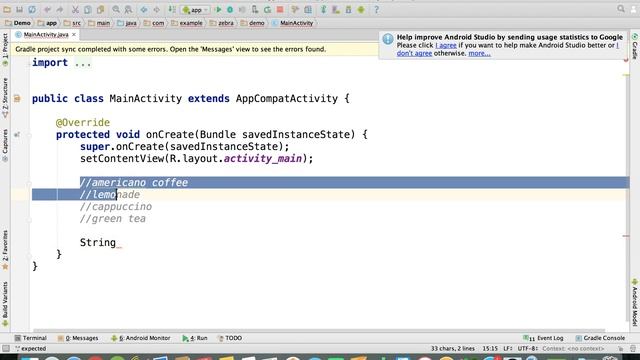This screenshot has height=360, width=640.
Task: Click the 'I don't agree' link
Action: [414, 53]
